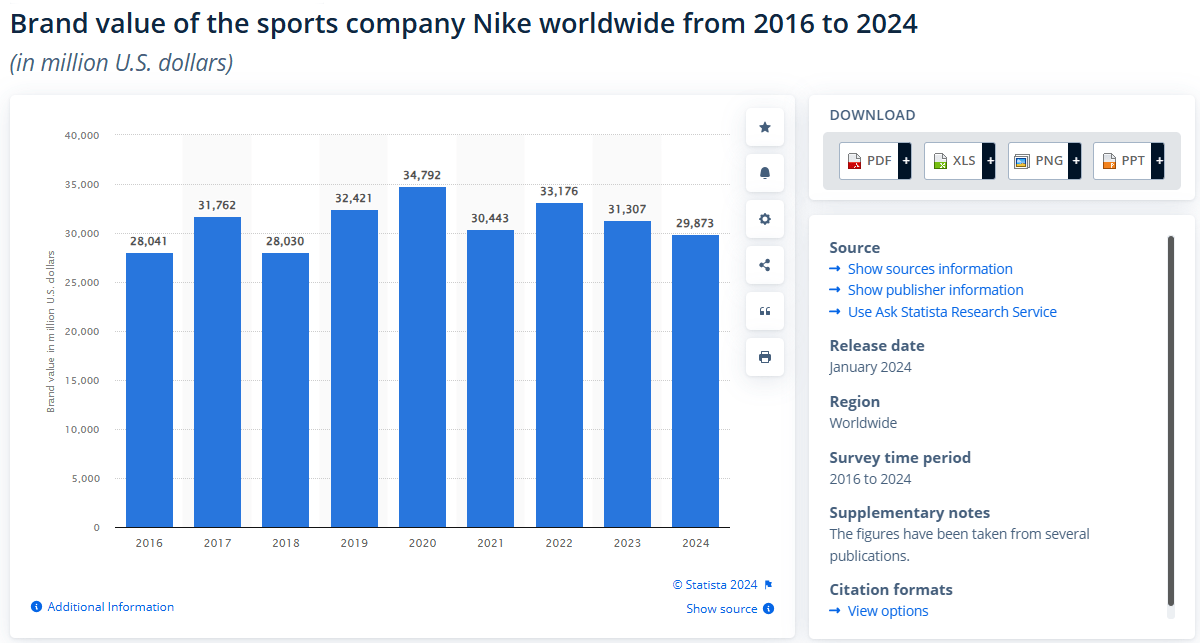Click the quotation citation icon
Screen dimensions: 1200x643
[x=765, y=311]
